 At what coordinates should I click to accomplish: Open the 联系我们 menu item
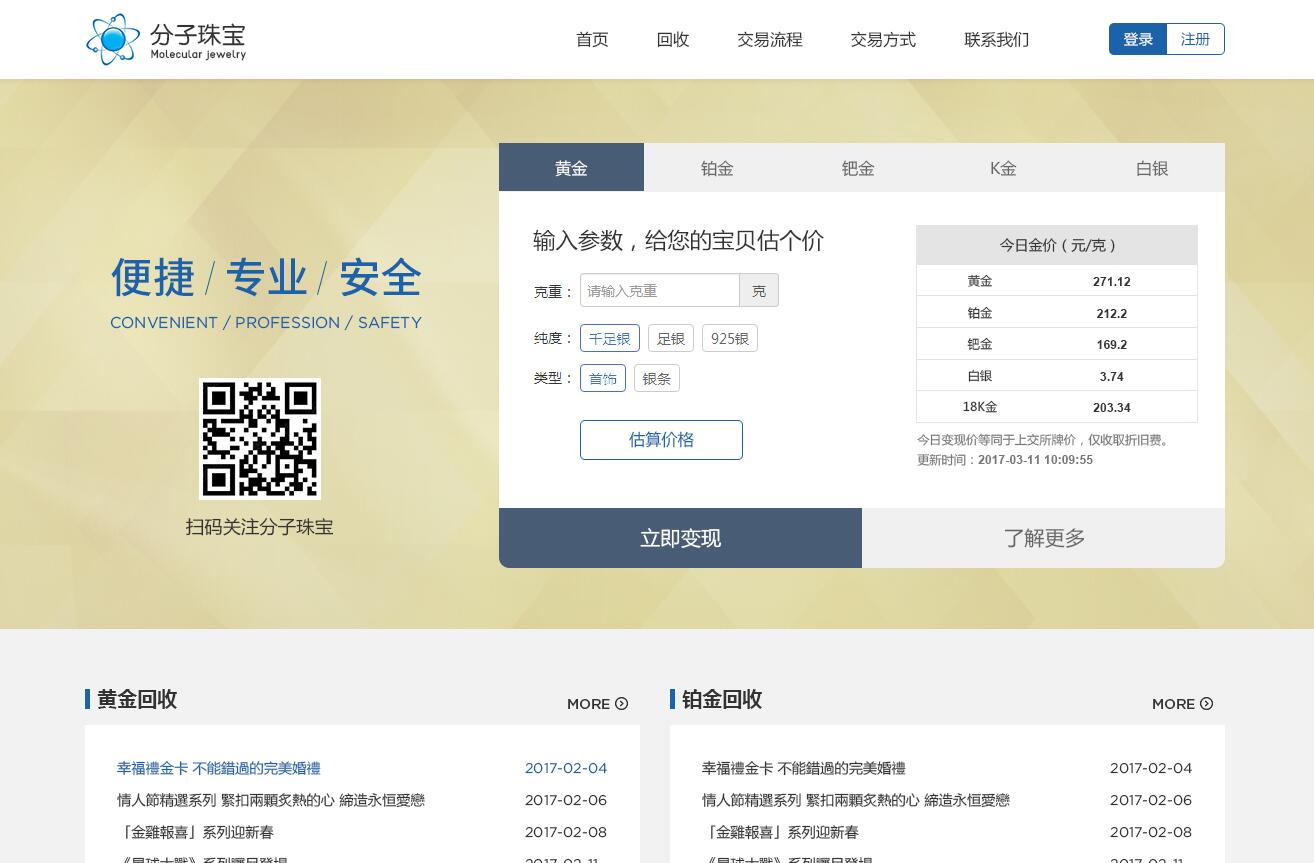pyautogui.click(x=996, y=39)
